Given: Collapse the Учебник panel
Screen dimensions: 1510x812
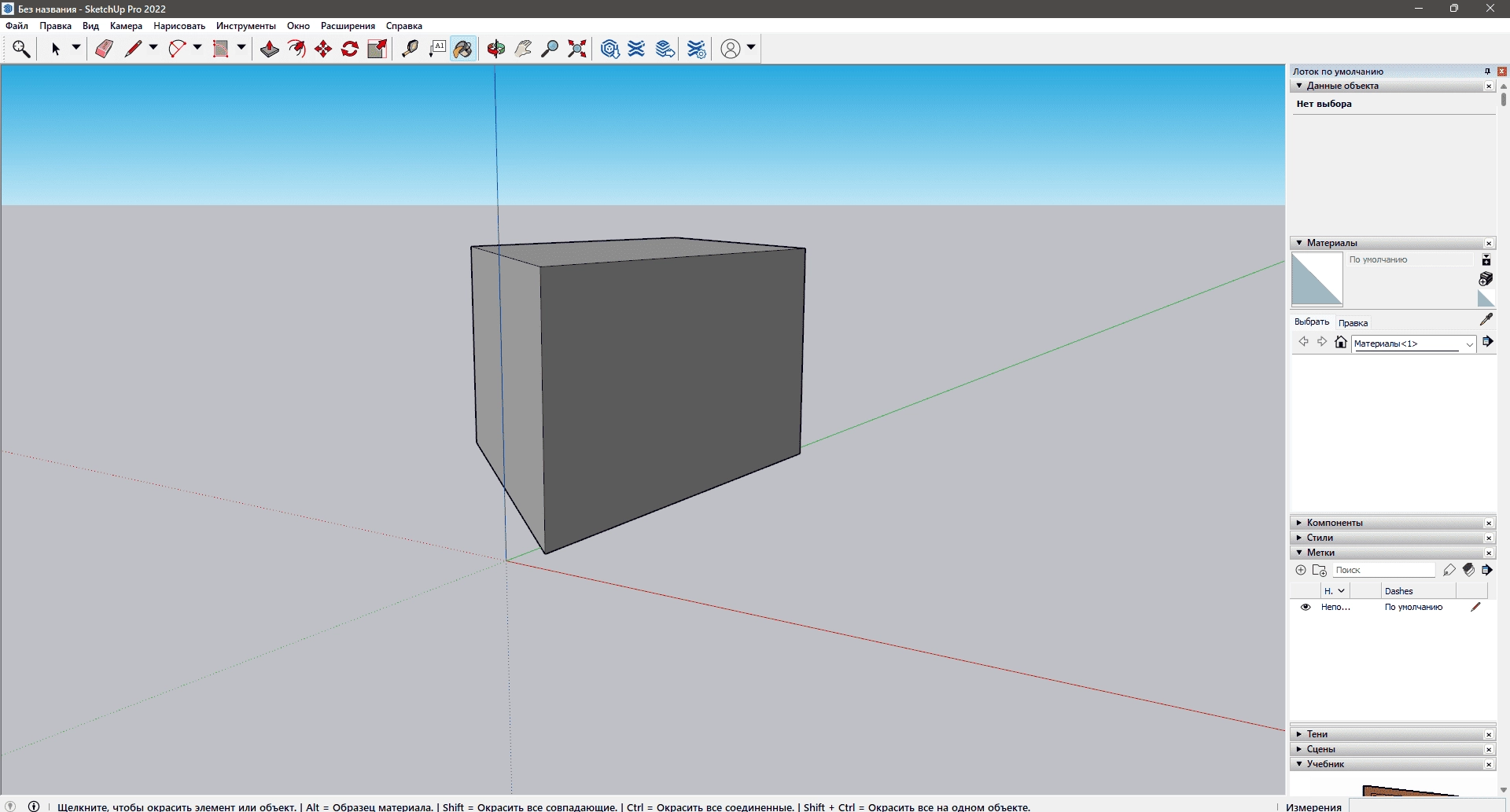Looking at the screenshot, I should point(1299,764).
